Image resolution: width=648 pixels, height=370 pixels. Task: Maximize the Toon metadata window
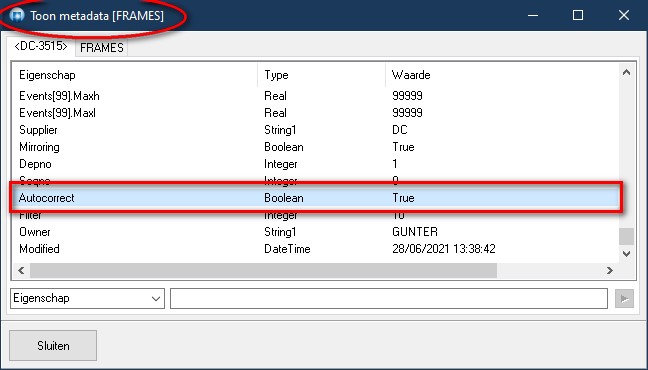coord(578,15)
